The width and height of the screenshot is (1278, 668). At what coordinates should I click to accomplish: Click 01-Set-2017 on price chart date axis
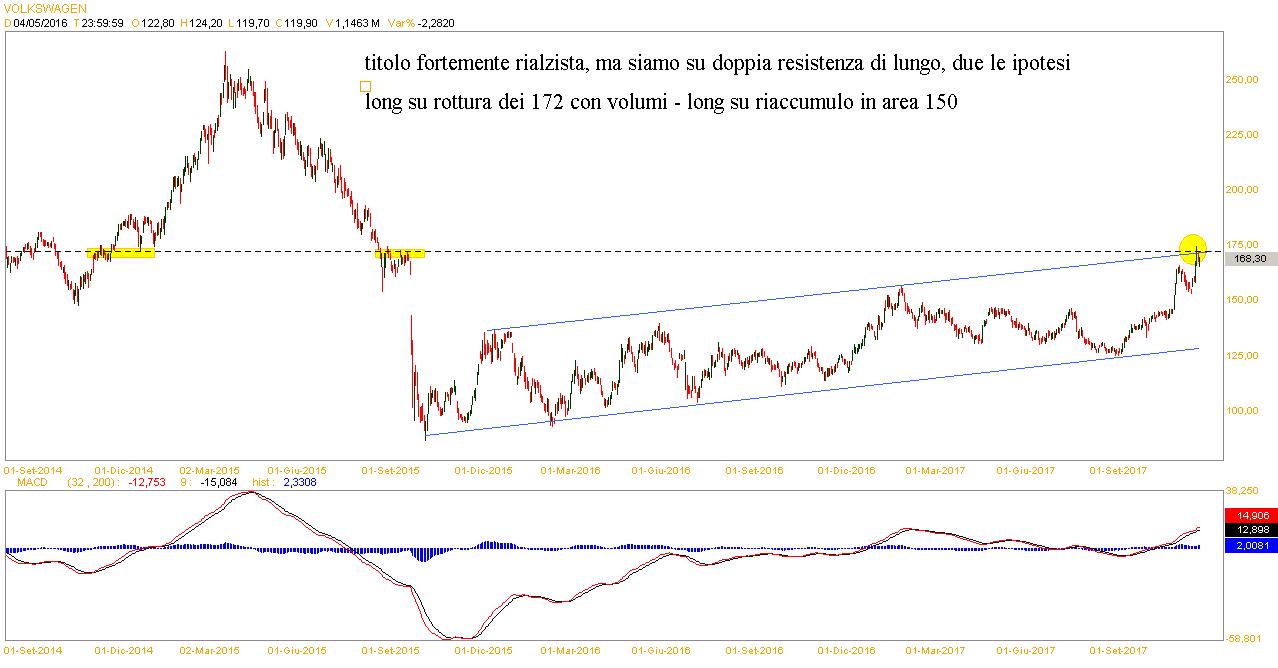(x=1118, y=469)
